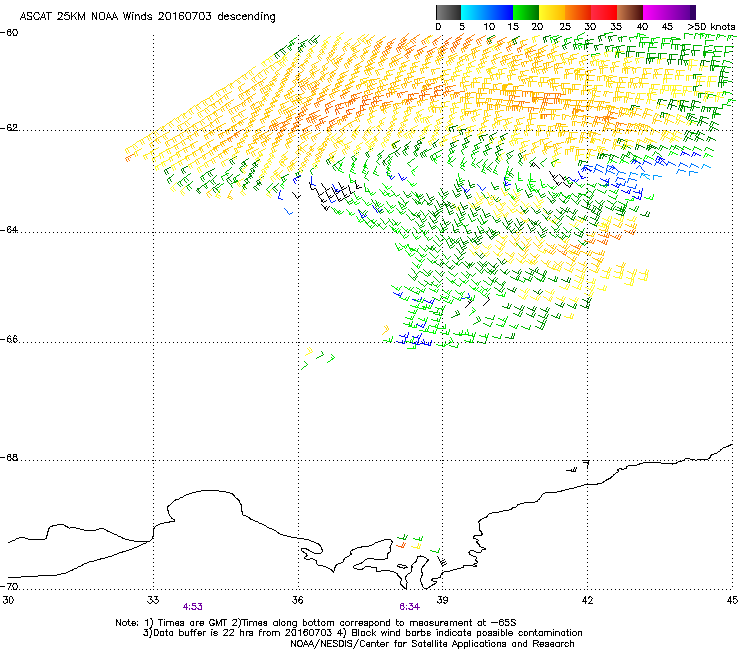The height and width of the screenshot is (650, 740).
Task: Click the purple "6:34" pass time
Action: [x=409, y=607]
